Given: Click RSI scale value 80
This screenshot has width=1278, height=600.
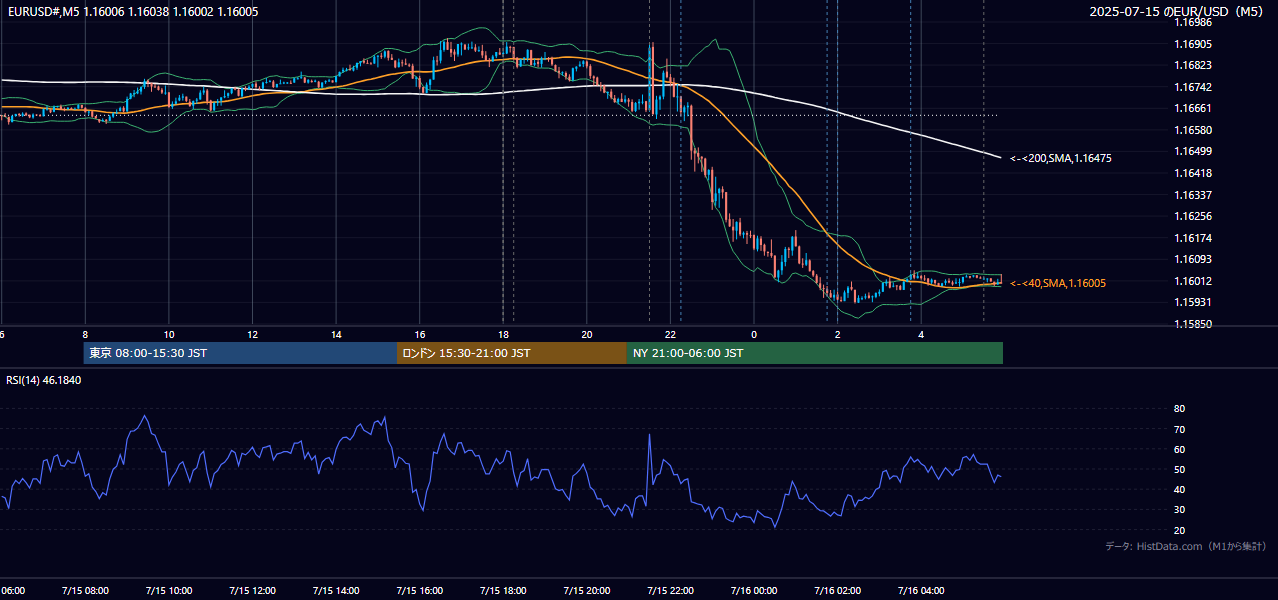Looking at the screenshot, I should pos(1179,409).
